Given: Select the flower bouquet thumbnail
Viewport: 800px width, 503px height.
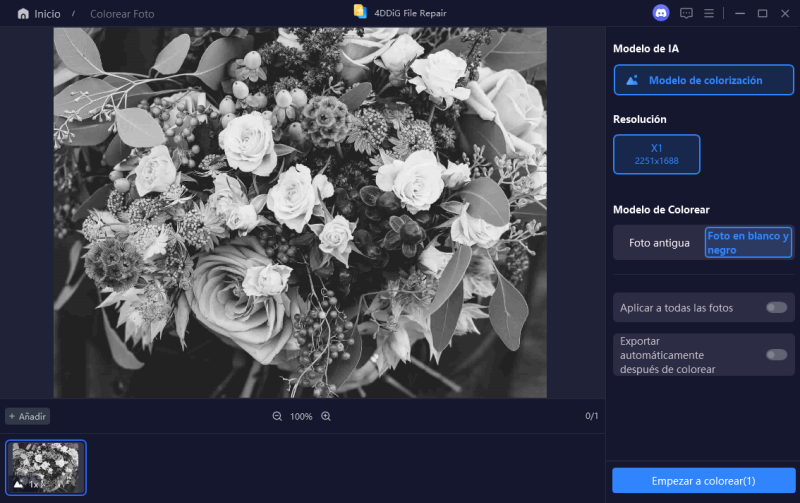Looking at the screenshot, I should click(x=46, y=466).
